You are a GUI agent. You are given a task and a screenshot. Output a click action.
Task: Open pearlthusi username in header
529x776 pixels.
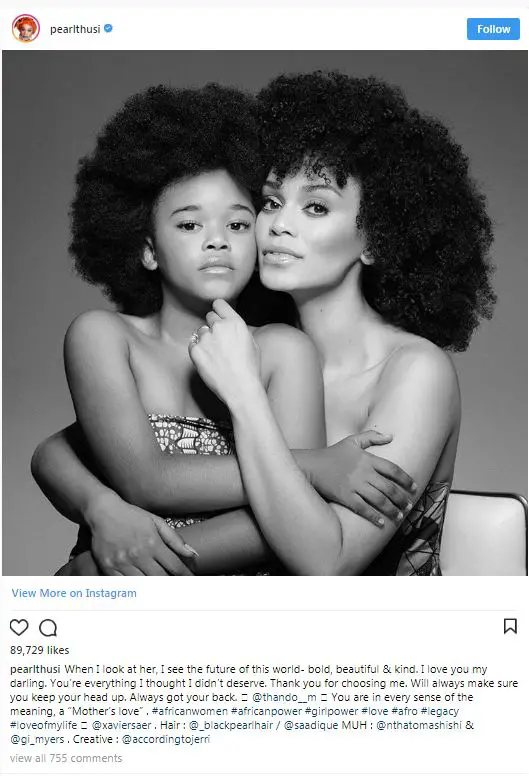point(75,29)
